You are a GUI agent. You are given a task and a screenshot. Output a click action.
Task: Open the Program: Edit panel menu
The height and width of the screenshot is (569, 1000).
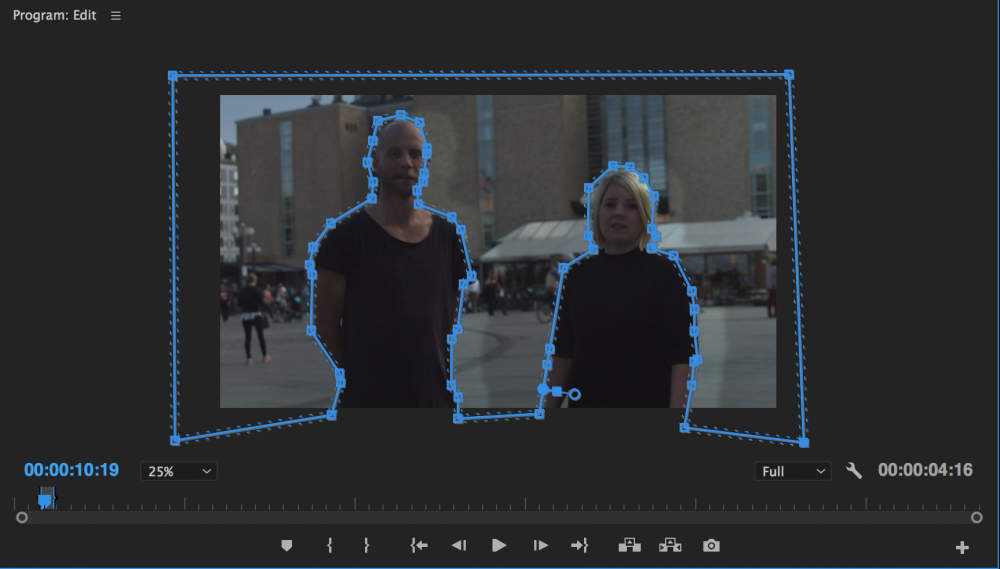point(116,16)
